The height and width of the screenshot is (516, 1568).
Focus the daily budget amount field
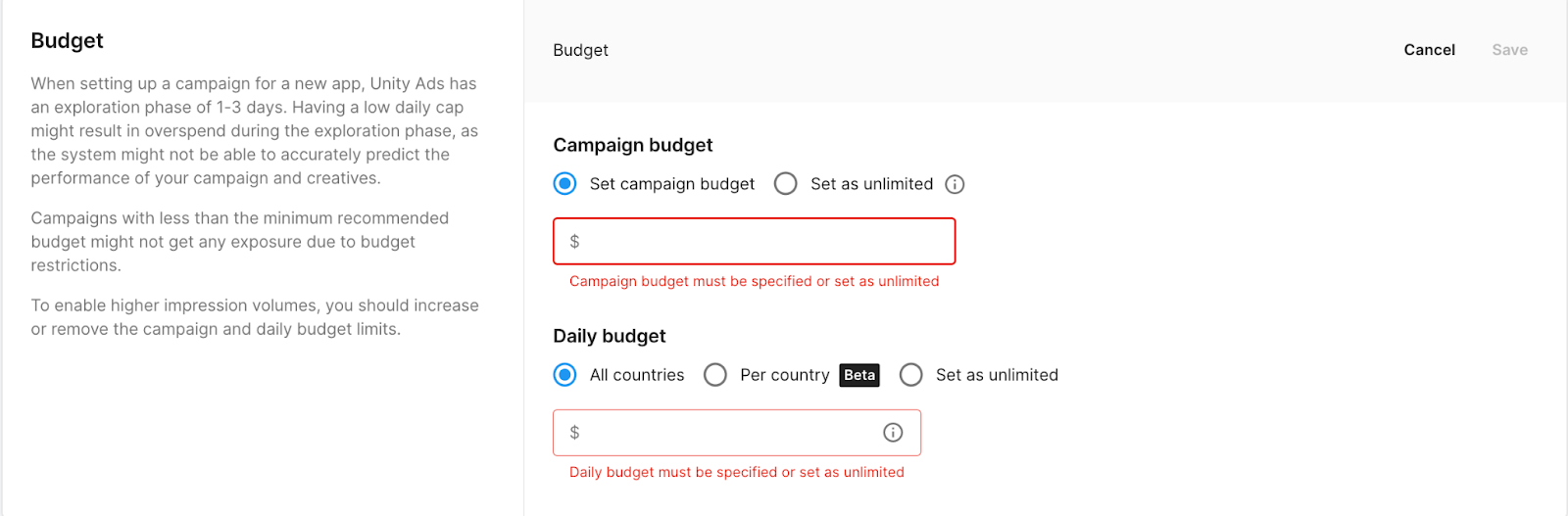point(725,433)
